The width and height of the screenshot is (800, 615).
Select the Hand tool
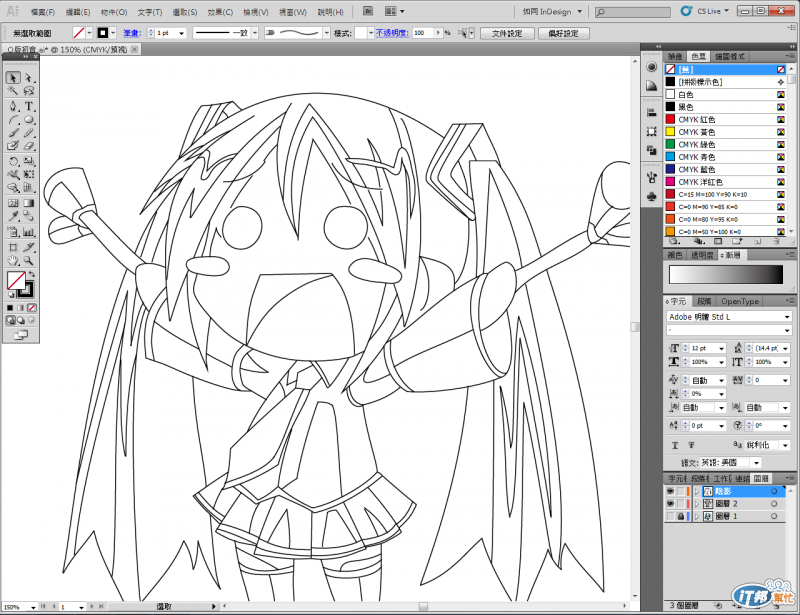13,261
